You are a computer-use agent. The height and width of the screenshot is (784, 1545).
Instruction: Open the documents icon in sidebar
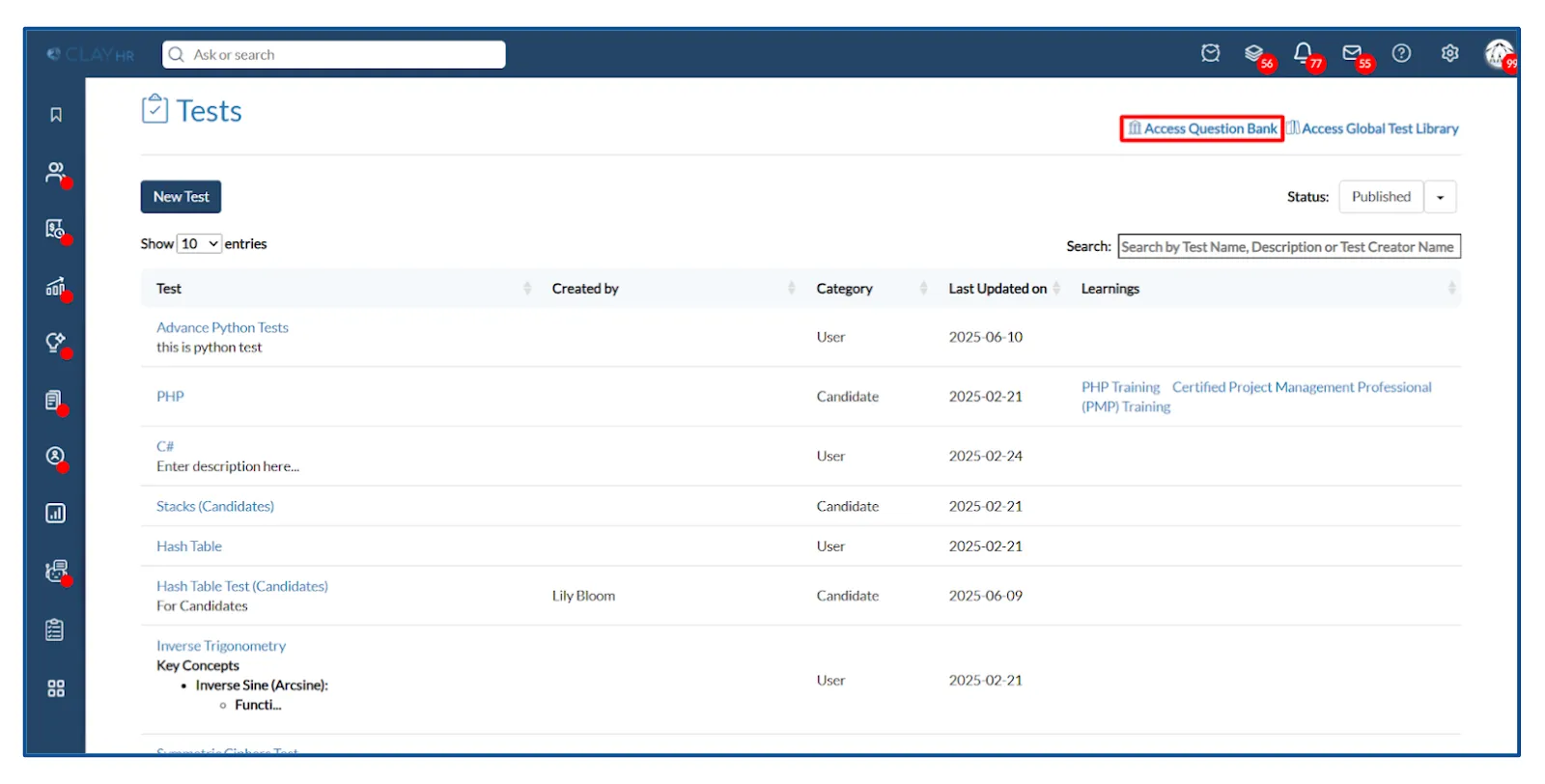pos(56,401)
